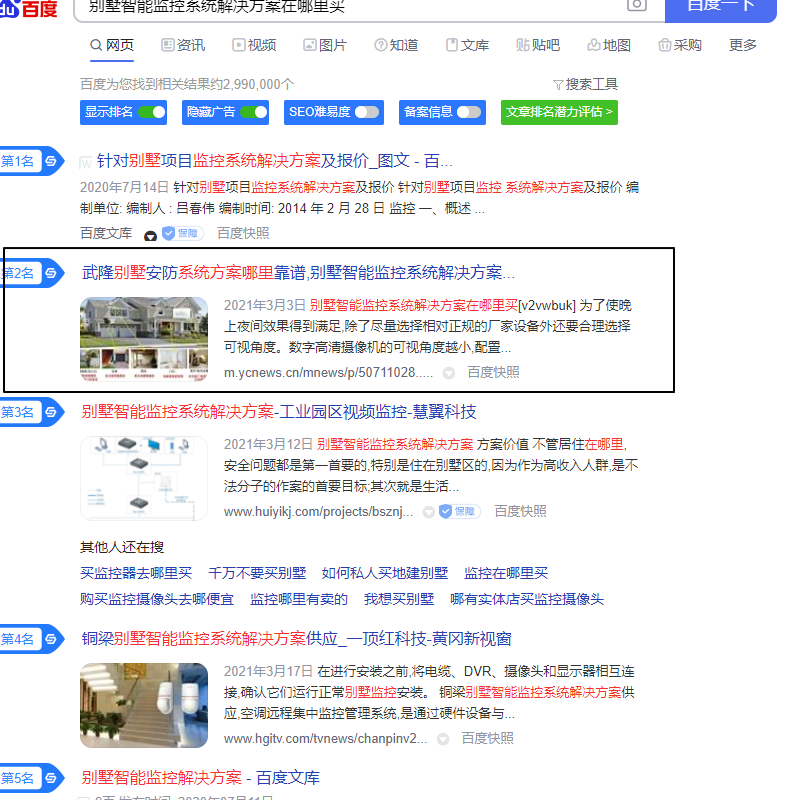Click 文章排名潜力评估 green button

tap(559, 112)
